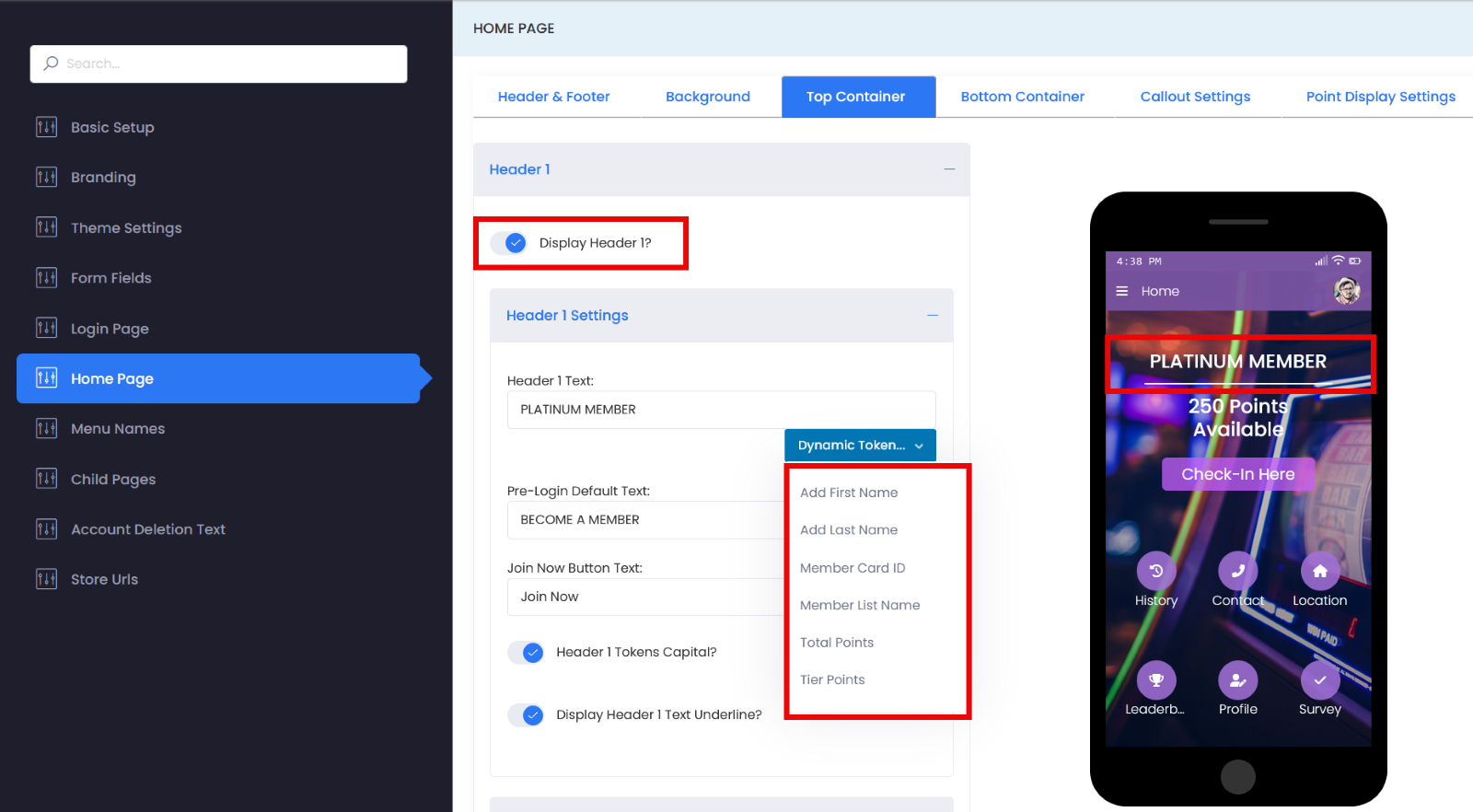Image resolution: width=1473 pixels, height=812 pixels.
Task: Click the Survey checkmark icon
Action: [x=1320, y=680]
